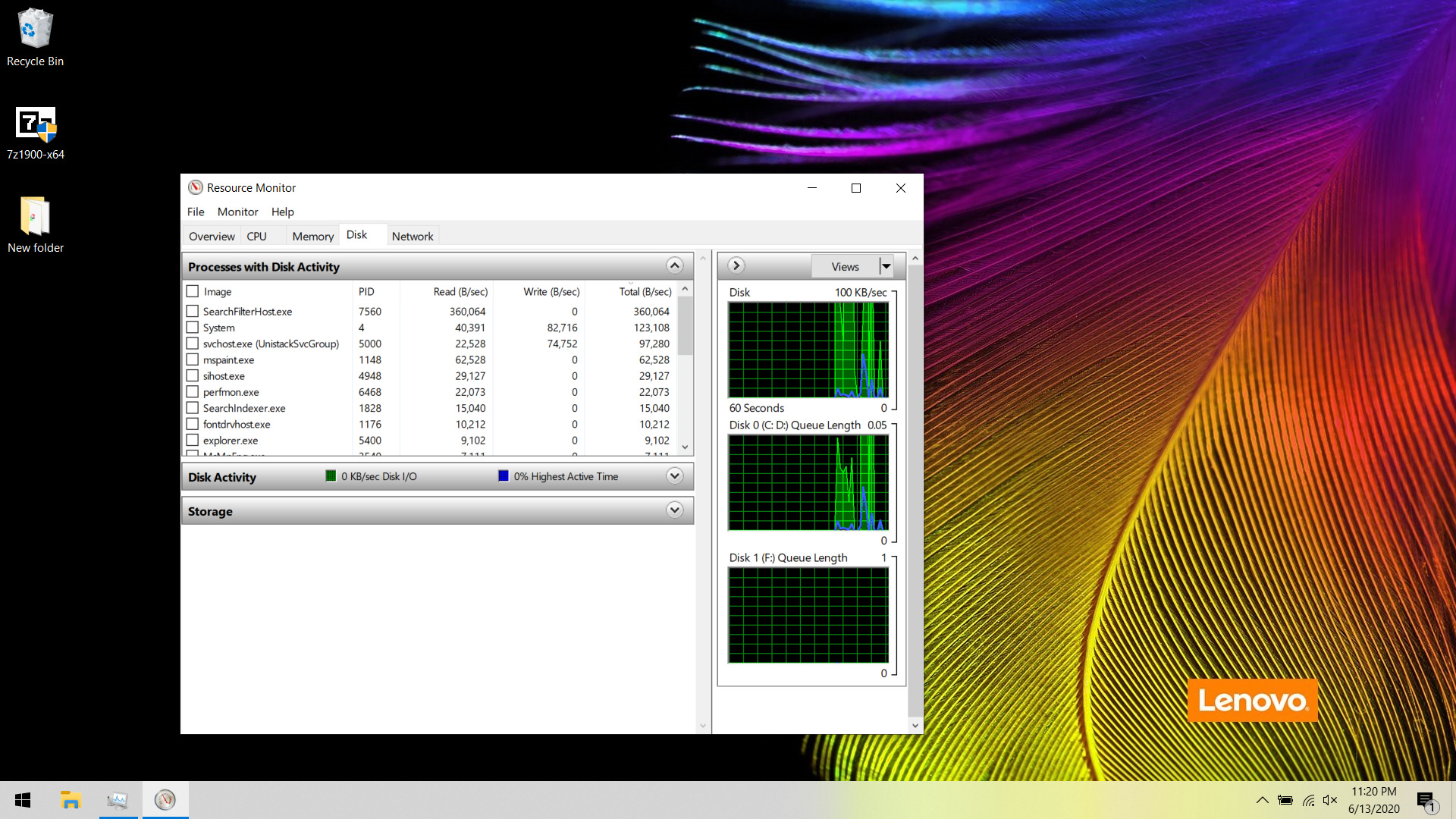
Task: Open the Windows Start menu
Action: tap(23, 800)
